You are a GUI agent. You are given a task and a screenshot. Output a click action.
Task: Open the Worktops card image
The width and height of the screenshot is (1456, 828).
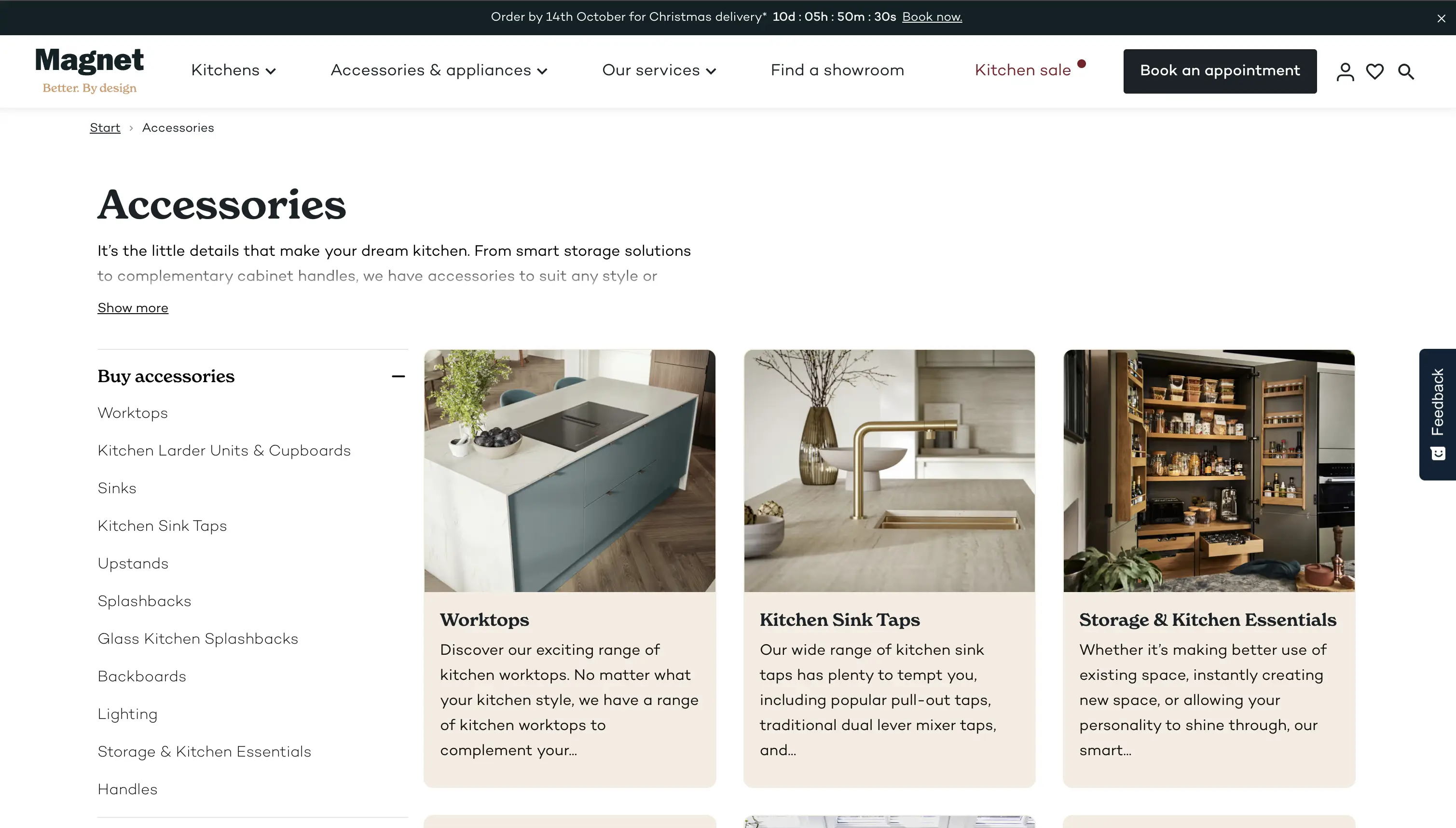click(570, 471)
